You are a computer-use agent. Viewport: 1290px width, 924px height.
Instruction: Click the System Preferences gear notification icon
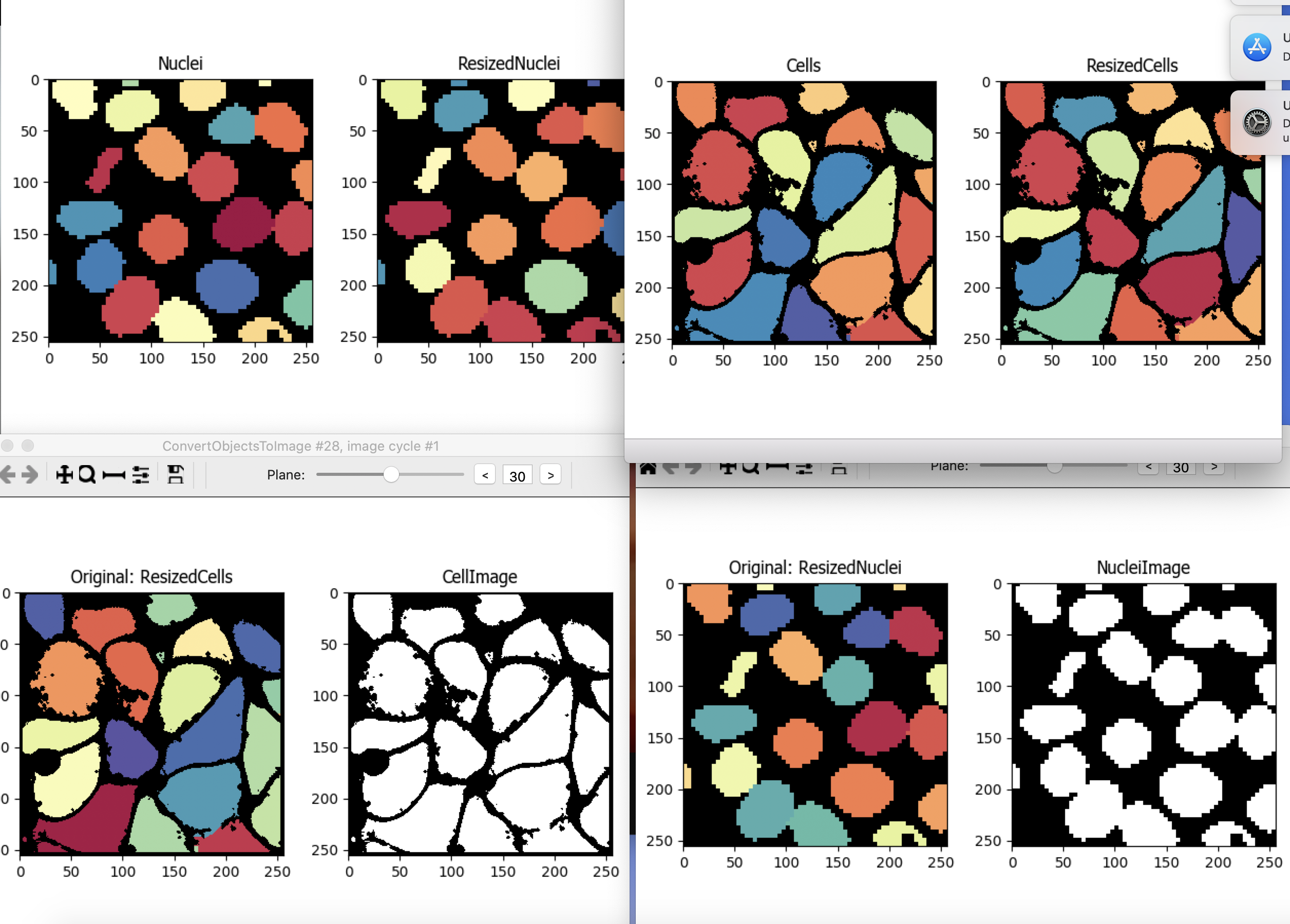(1257, 123)
